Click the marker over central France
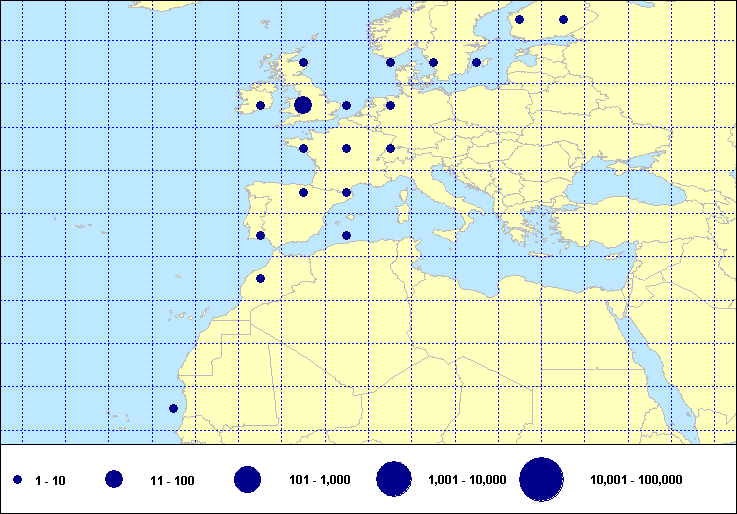The image size is (737, 514). (x=346, y=149)
